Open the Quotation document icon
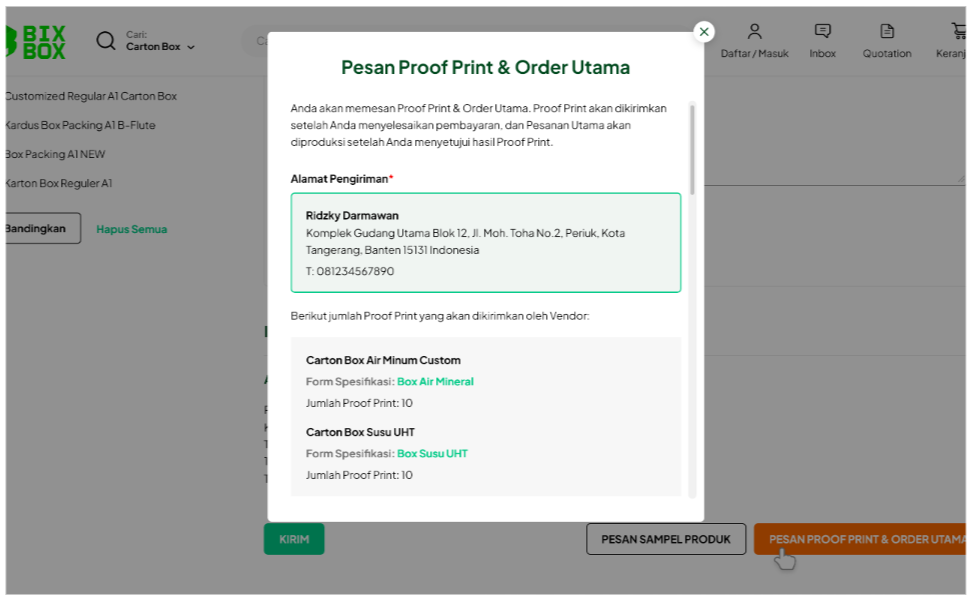The width and height of the screenshot is (970, 595). [x=887, y=32]
